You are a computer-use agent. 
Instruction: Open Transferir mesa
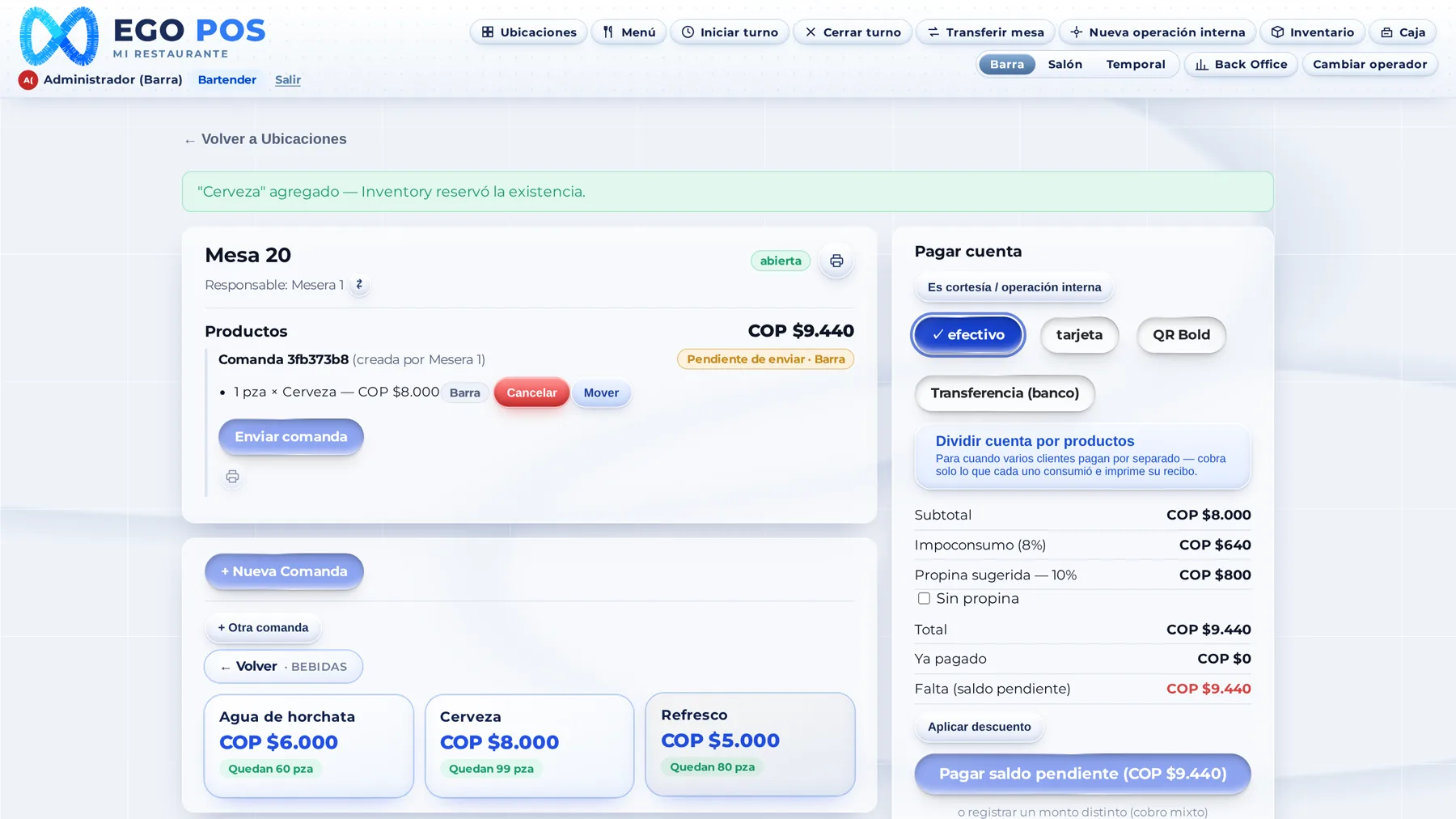985,32
